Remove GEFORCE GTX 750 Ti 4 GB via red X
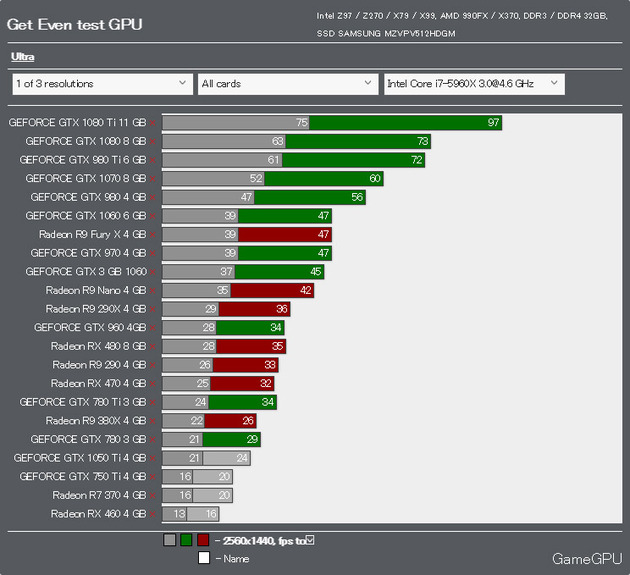This screenshot has width=630, height=575. pyautogui.click(x=153, y=477)
